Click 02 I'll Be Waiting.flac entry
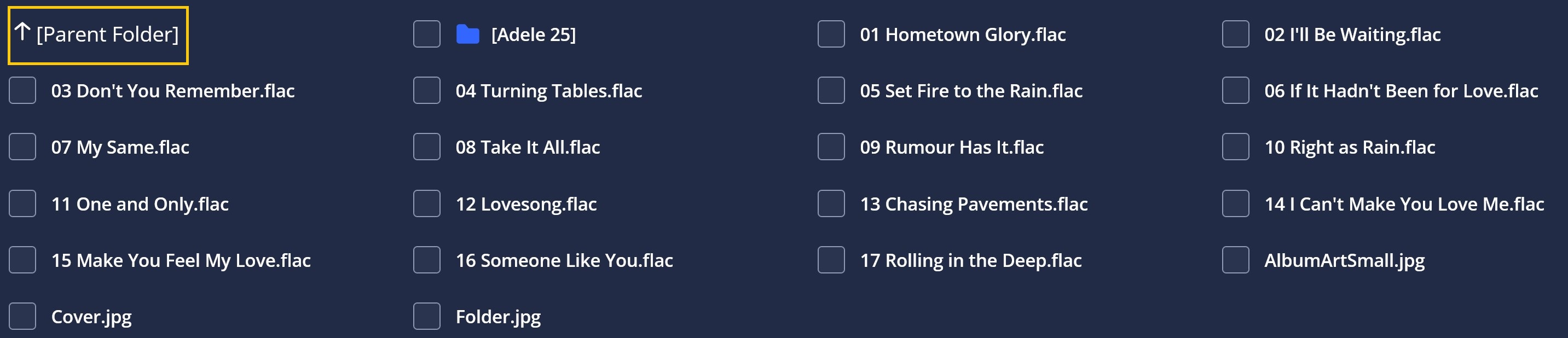1568x338 pixels. [x=1352, y=34]
